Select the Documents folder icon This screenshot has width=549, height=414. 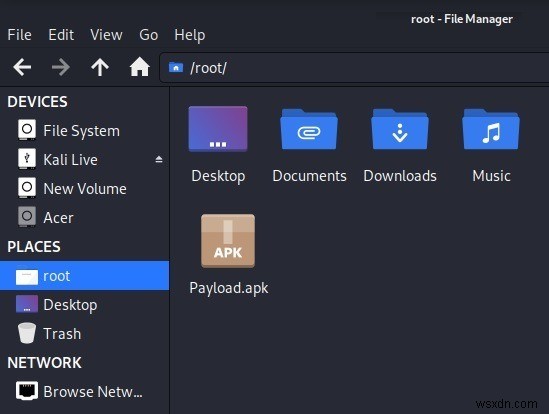click(309, 129)
